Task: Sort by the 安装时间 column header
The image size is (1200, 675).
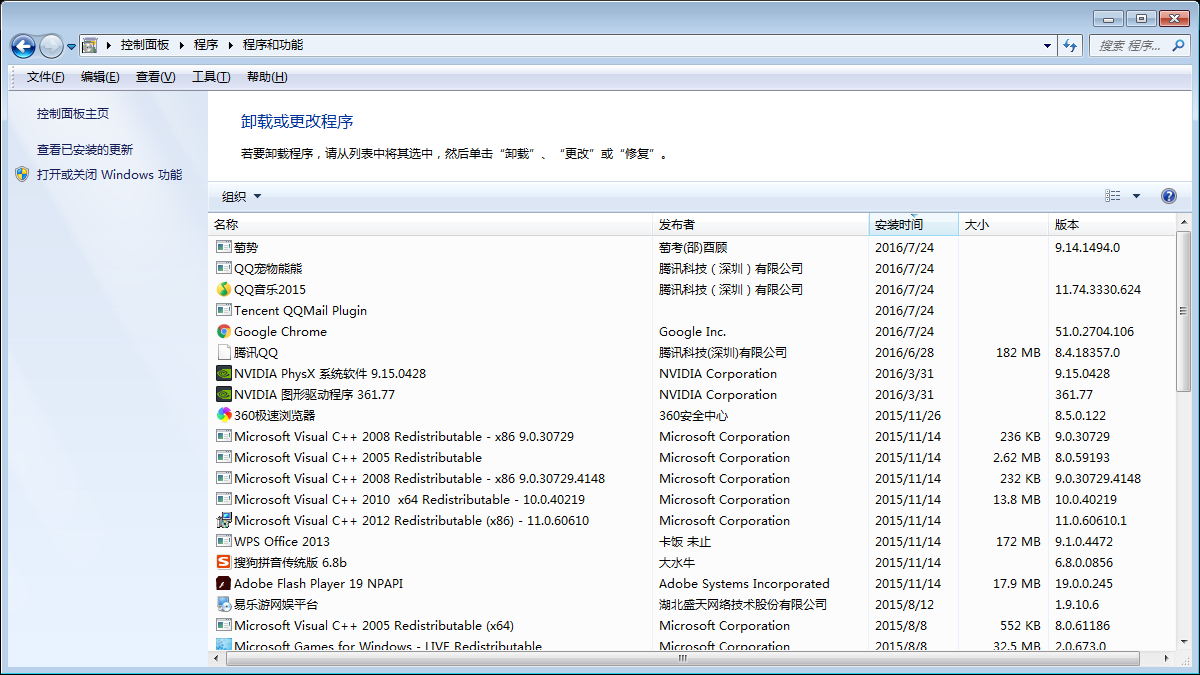Action: (914, 225)
